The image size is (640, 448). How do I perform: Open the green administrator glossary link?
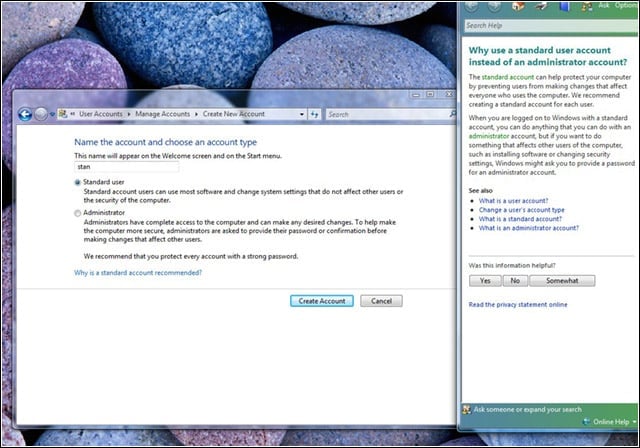click(x=489, y=136)
